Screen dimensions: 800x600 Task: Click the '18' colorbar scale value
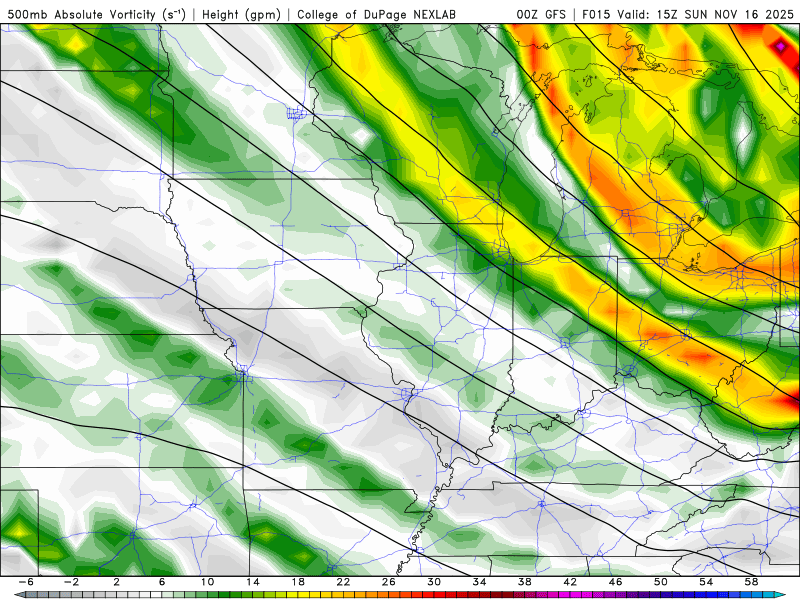click(x=298, y=582)
